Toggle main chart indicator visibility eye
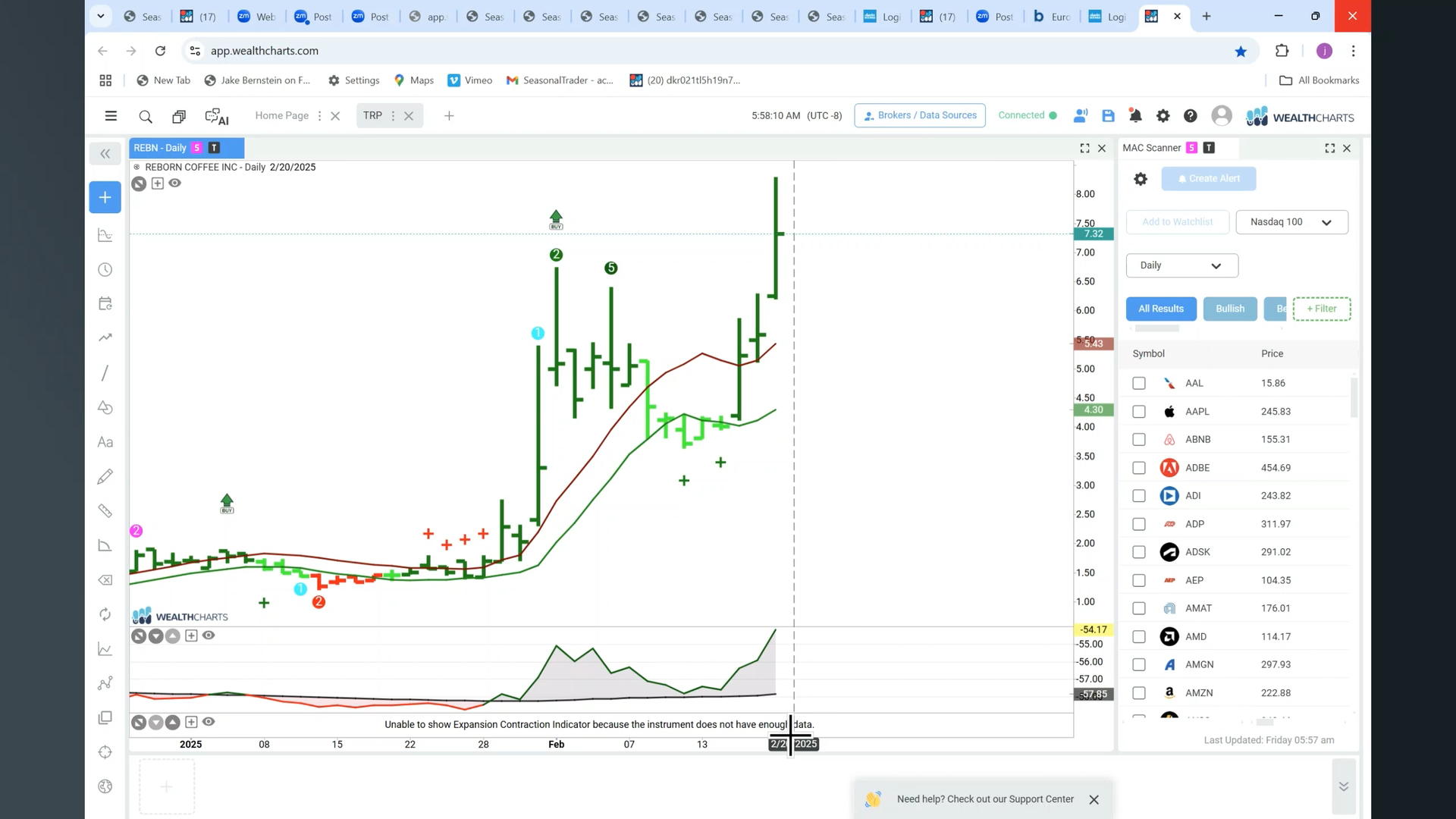The image size is (1456, 819). click(x=175, y=183)
